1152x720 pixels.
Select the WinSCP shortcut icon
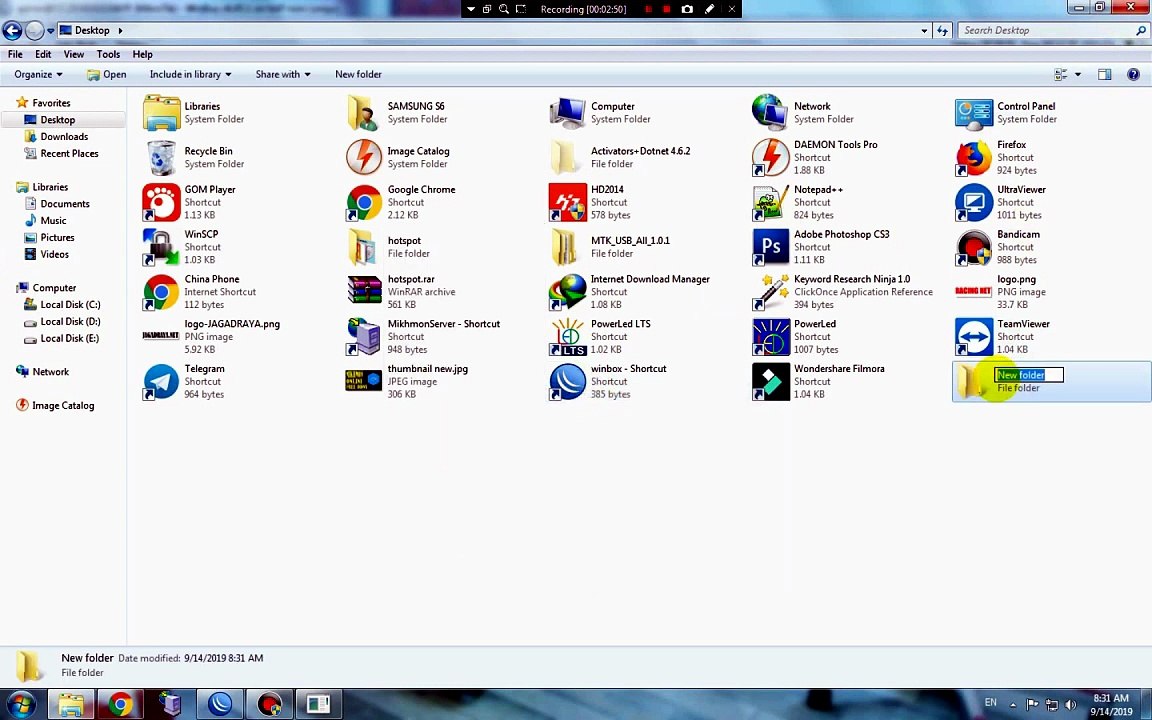(161, 247)
